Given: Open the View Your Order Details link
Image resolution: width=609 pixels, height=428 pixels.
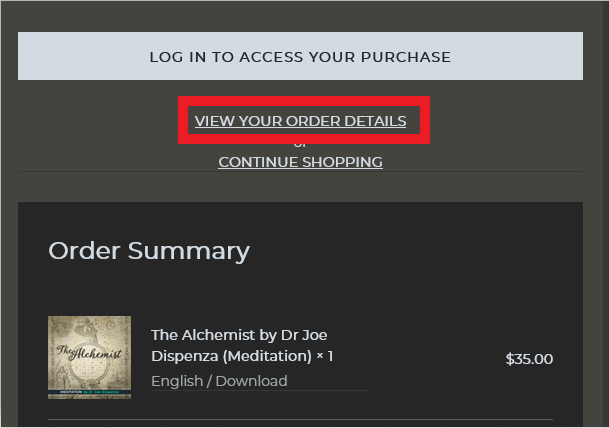Looking at the screenshot, I should pos(300,121).
